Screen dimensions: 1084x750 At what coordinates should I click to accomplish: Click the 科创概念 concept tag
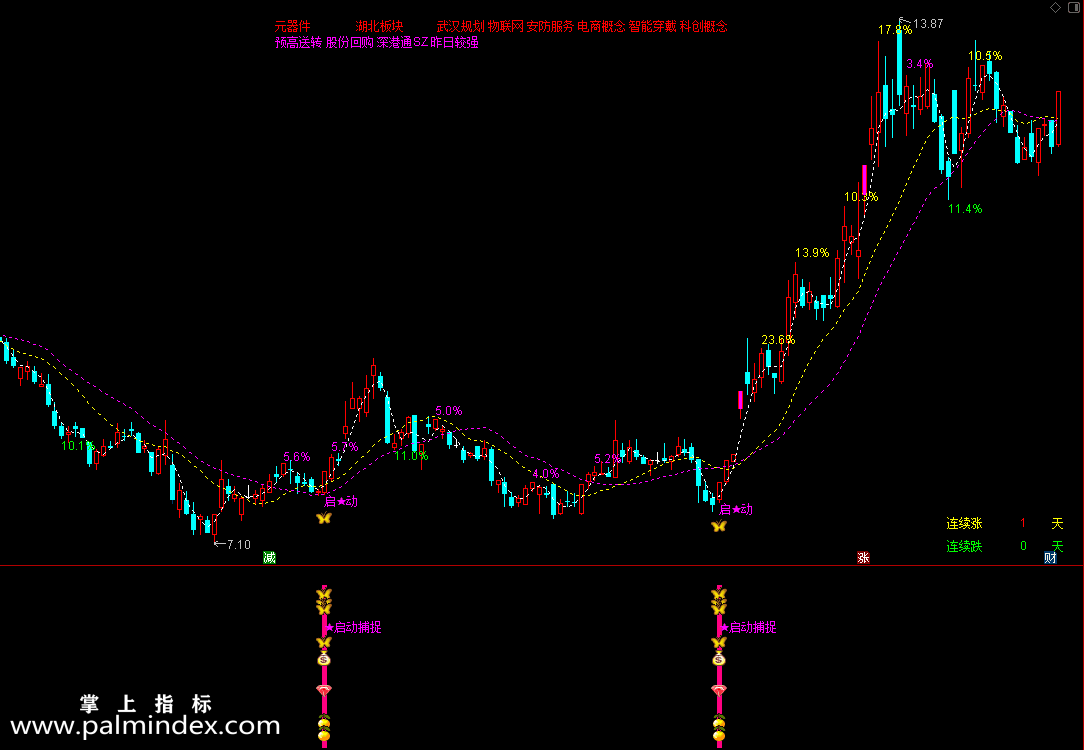click(704, 26)
